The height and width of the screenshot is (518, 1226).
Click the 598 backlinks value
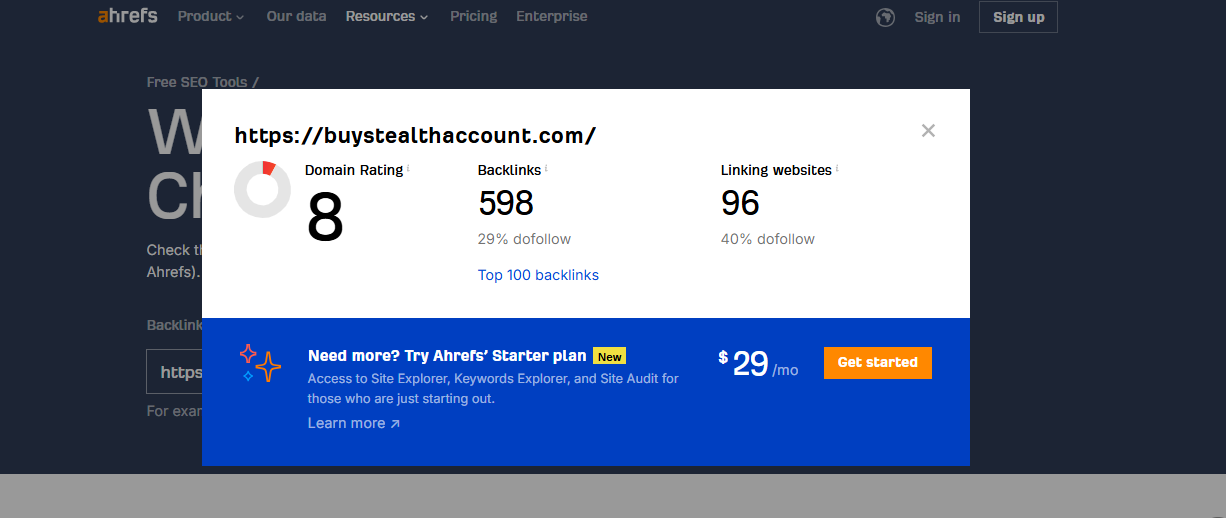click(x=506, y=203)
